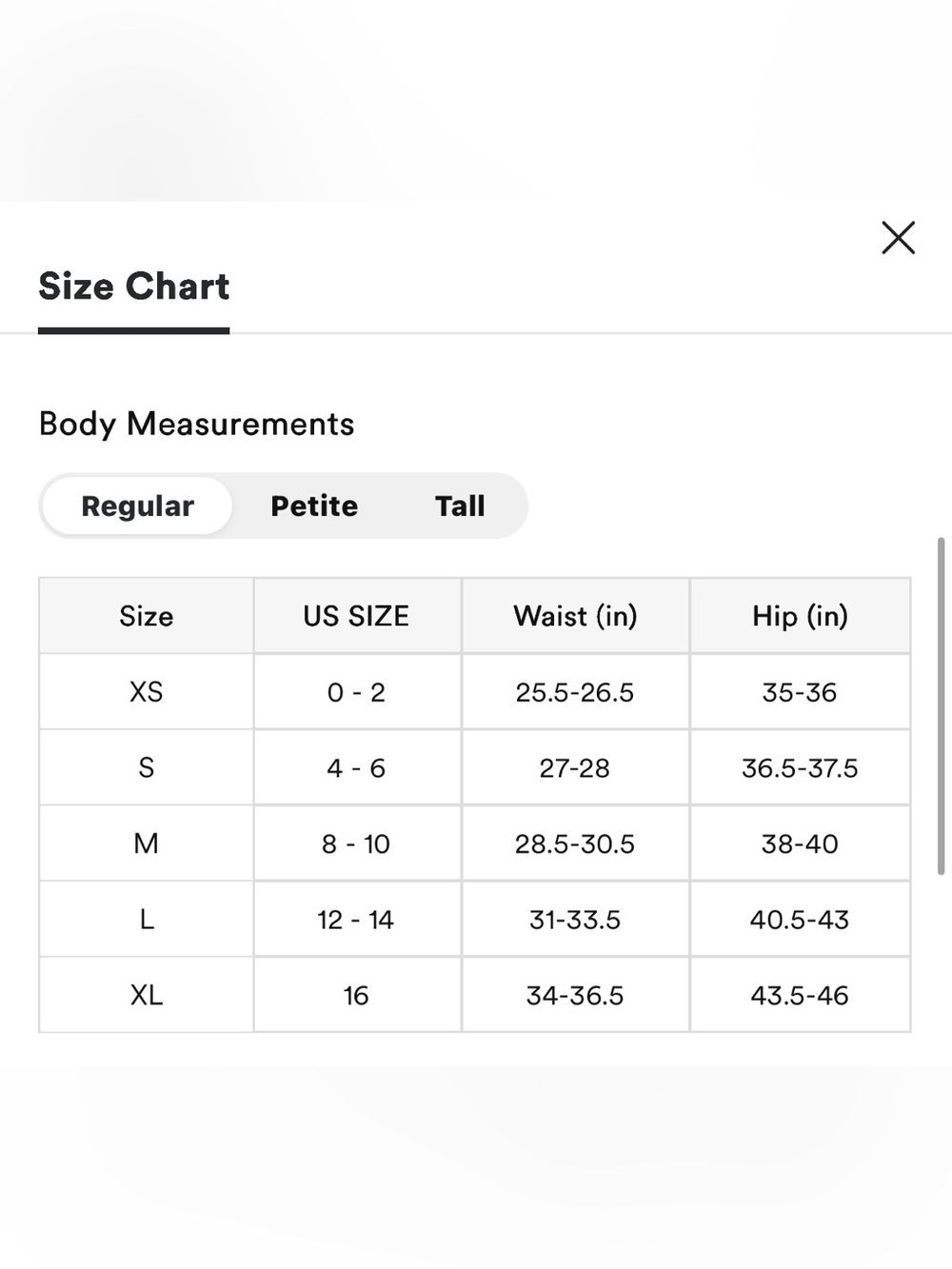Click the Waist (in) column header
Image resolution: width=952 pixels, height=1269 pixels.
coord(575,616)
